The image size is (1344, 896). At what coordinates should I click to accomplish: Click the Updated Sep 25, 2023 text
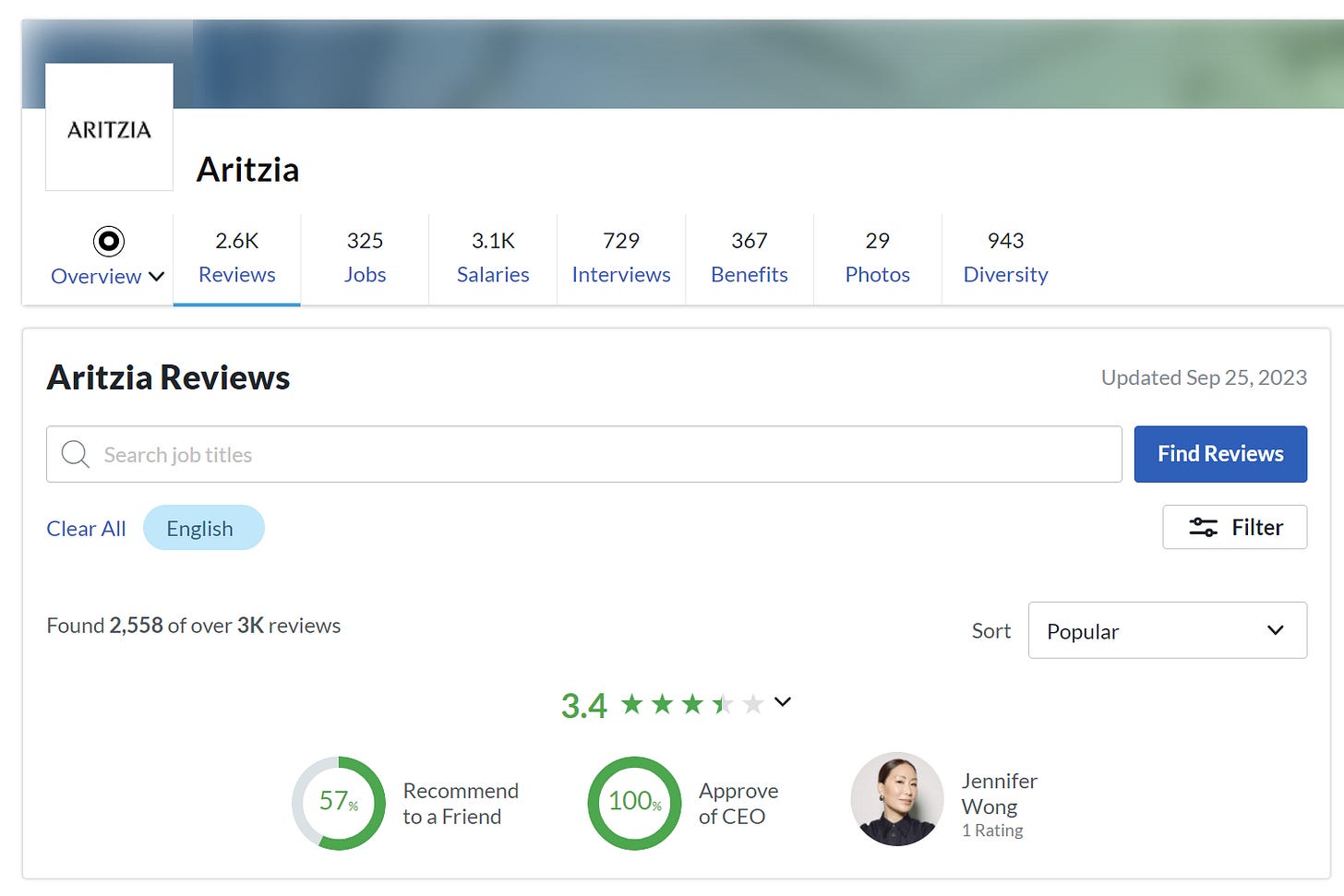(x=1204, y=377)
